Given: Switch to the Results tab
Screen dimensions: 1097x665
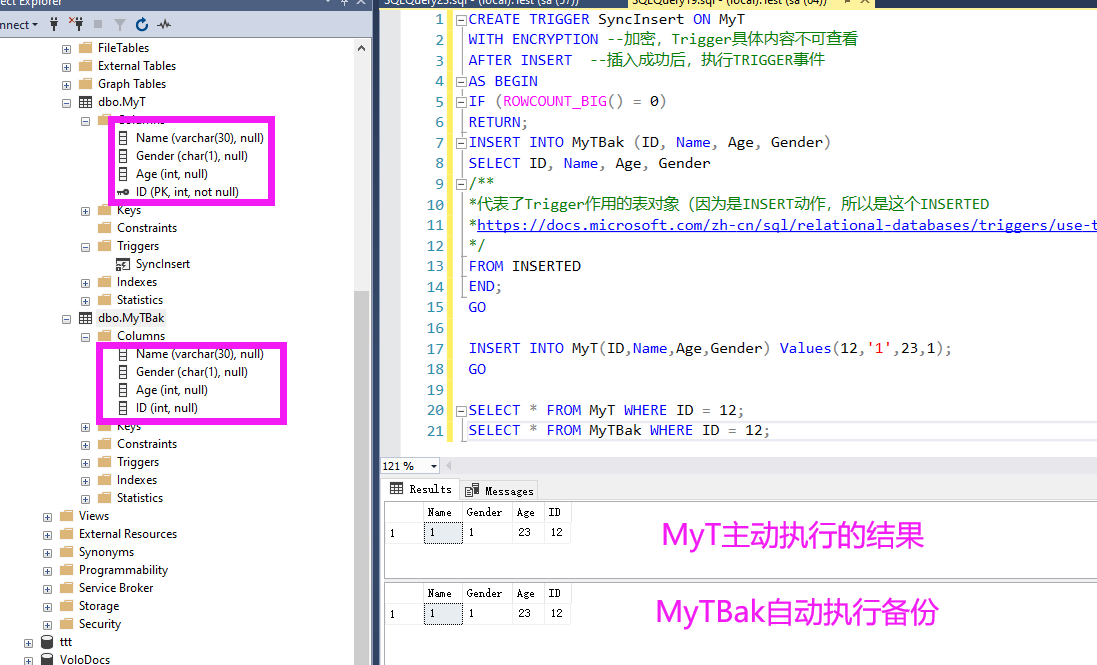Looking at the screenshot, I should [421, 489].
